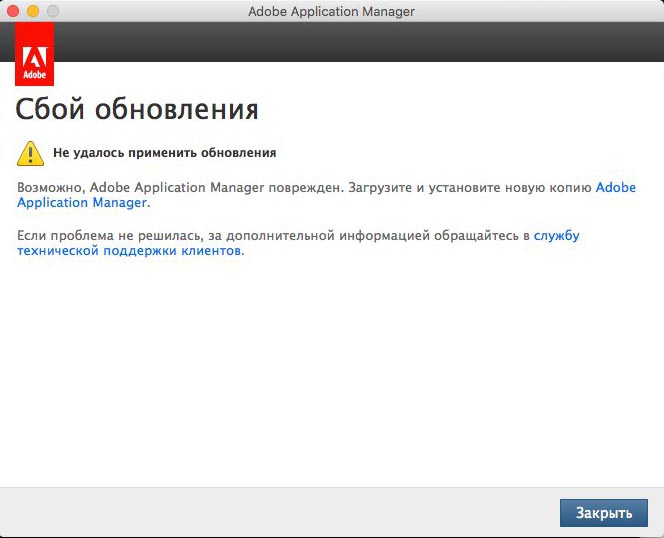Minimize the window with yellow button
The width and height of the screenshot is (664, 538).
pos(33,11)
